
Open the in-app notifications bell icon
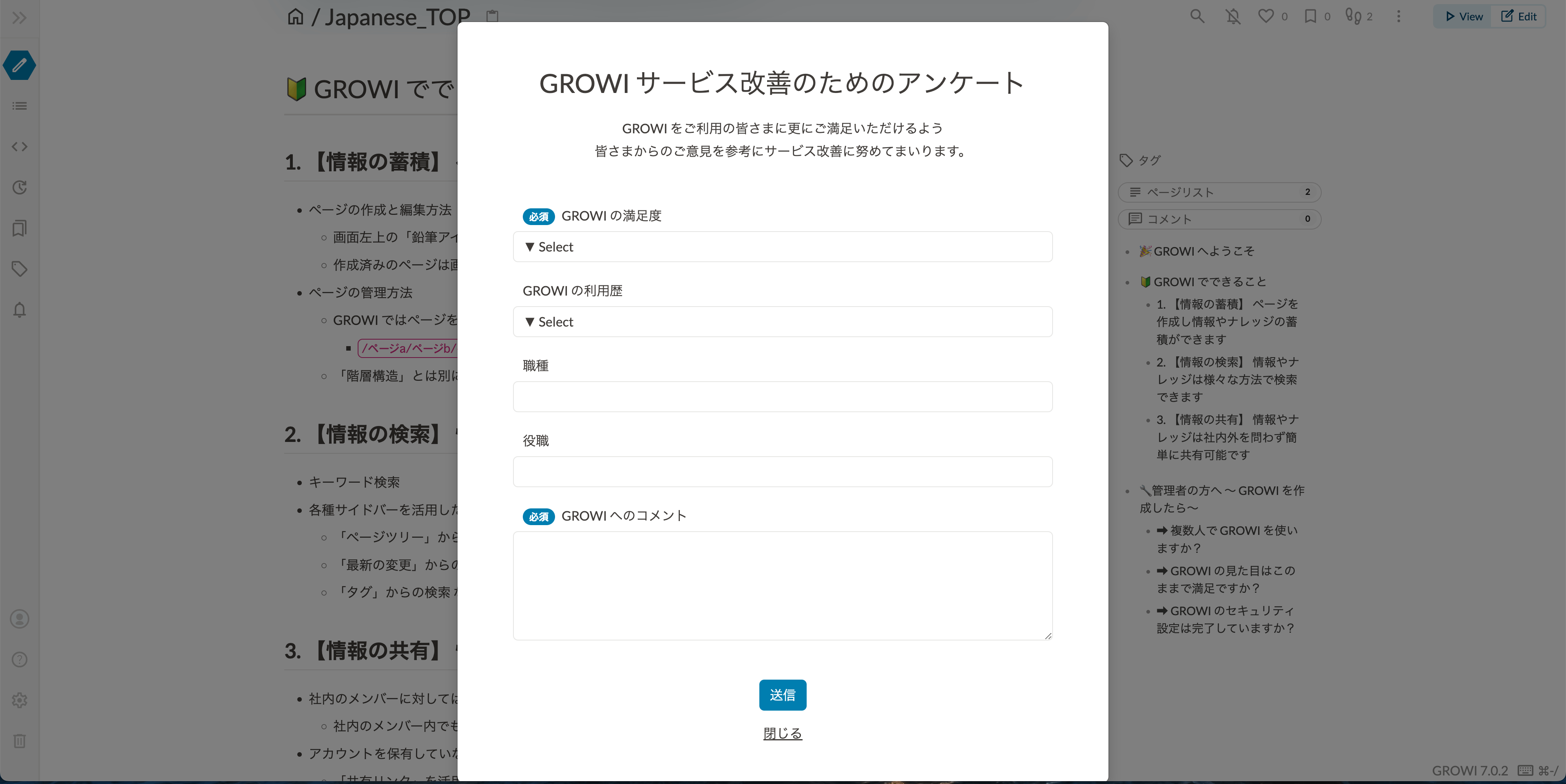(20, 310)
